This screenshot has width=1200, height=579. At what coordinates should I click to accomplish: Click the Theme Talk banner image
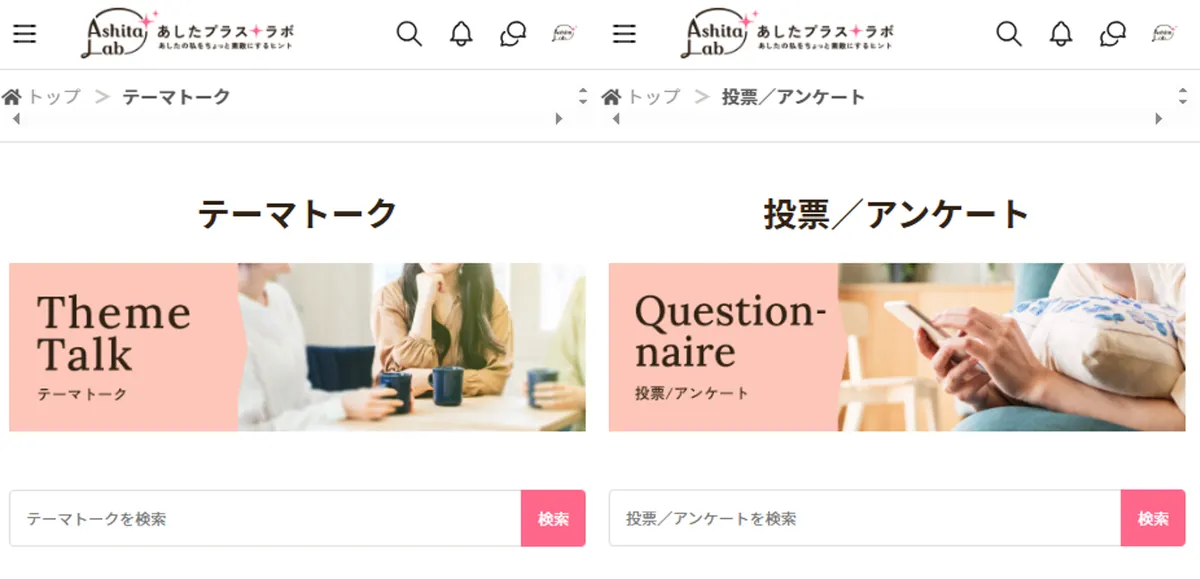(x=297, y=347)
